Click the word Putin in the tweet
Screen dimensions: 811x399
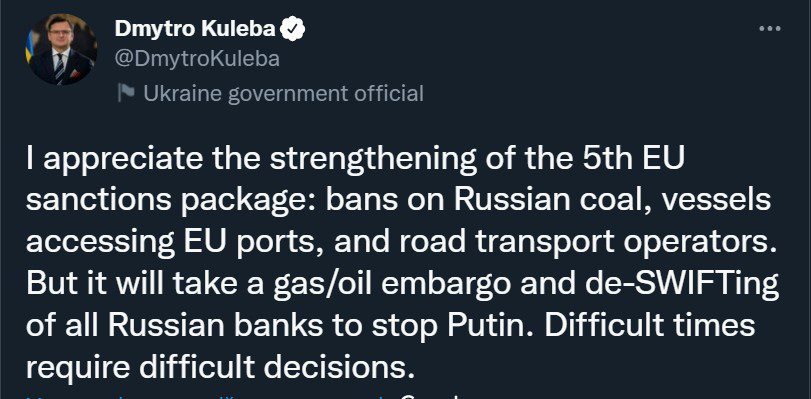[x=494, y=326]
